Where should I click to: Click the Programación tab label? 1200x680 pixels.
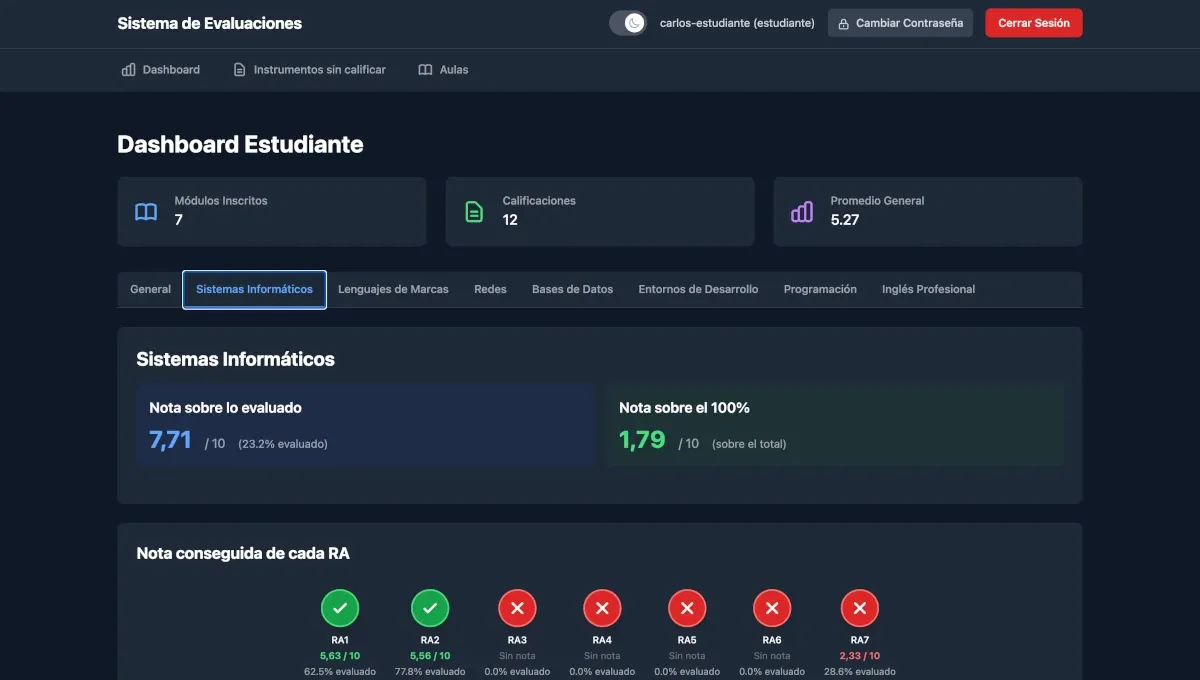click(x=820, y=289)
